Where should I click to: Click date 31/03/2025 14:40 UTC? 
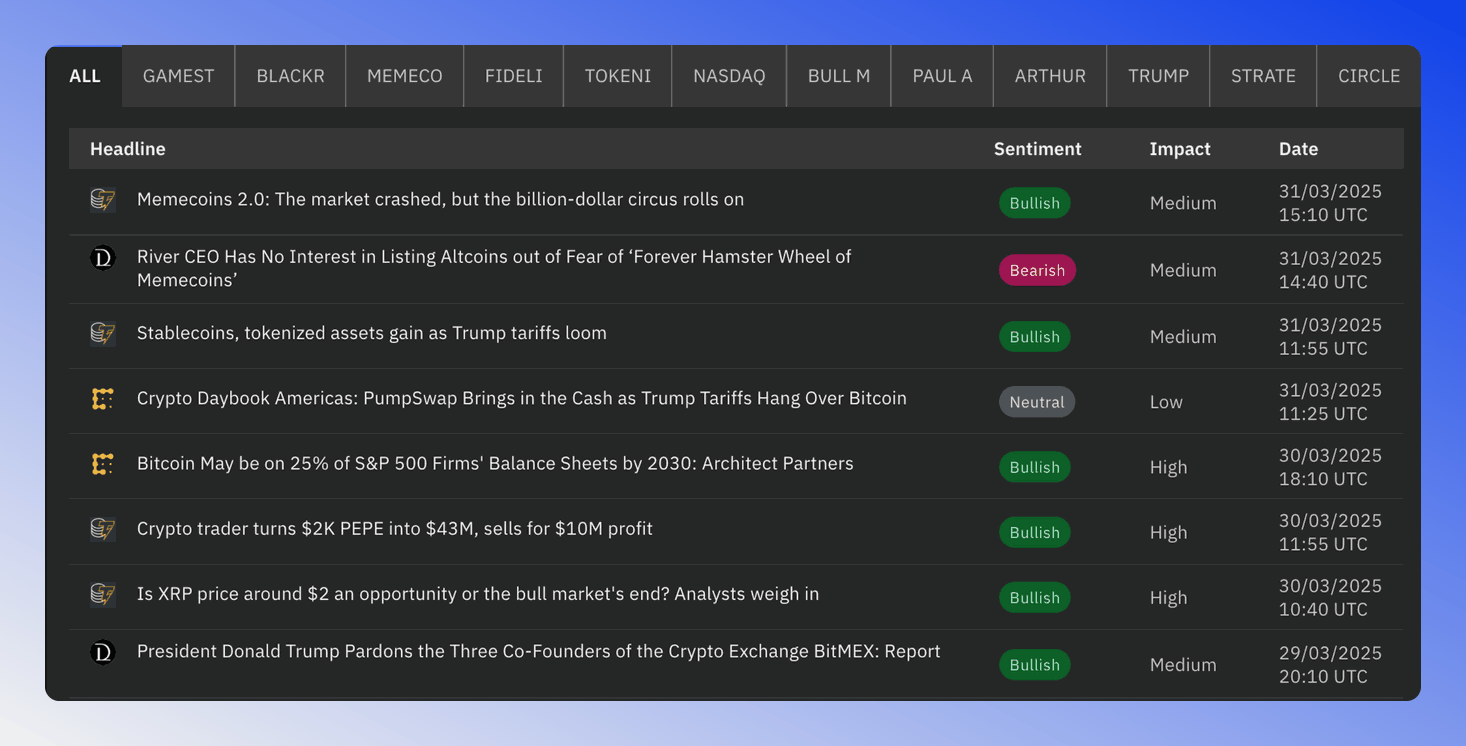pyautogui.click(x=1330, y=270)
